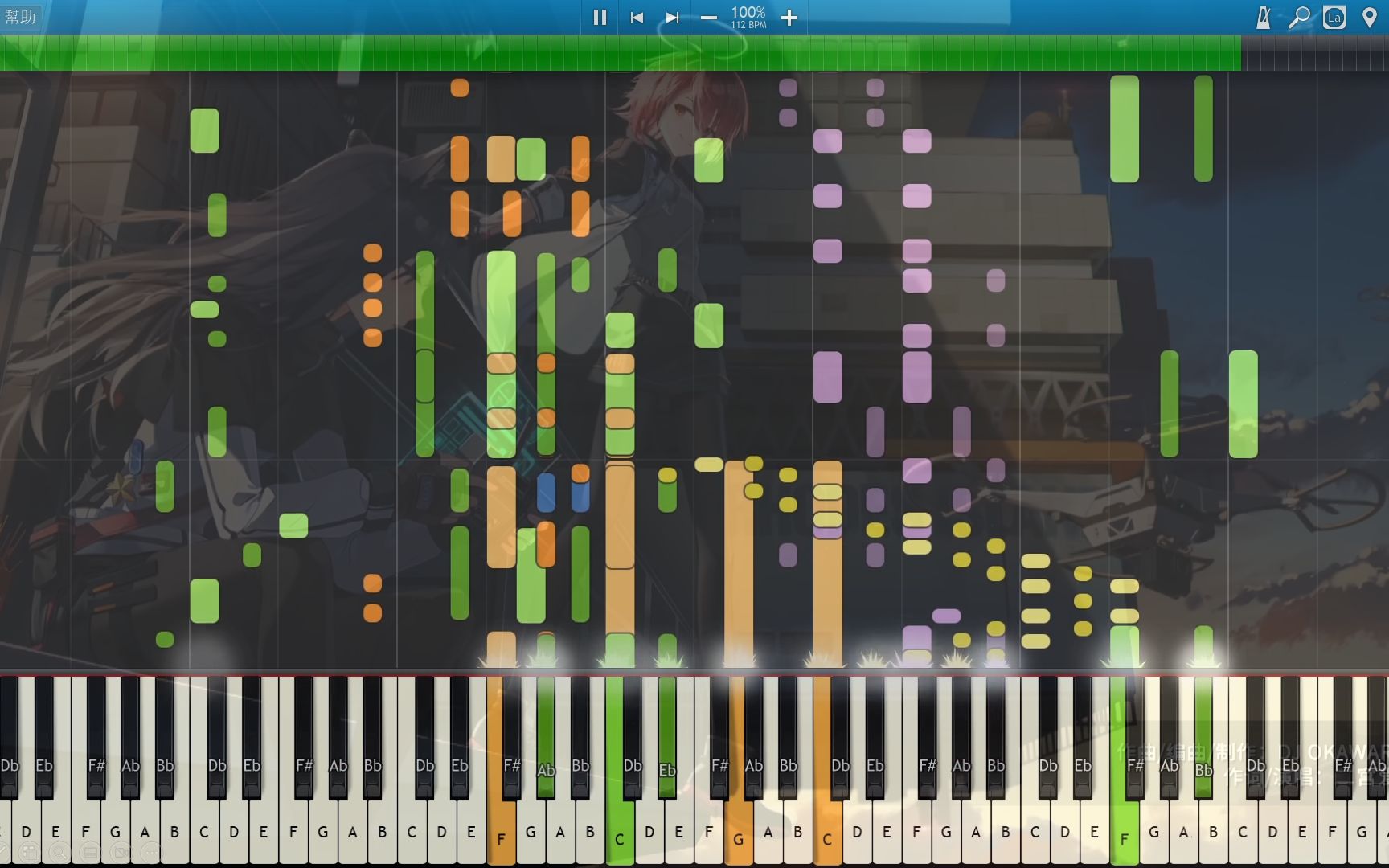Pause the song playback

600,17
